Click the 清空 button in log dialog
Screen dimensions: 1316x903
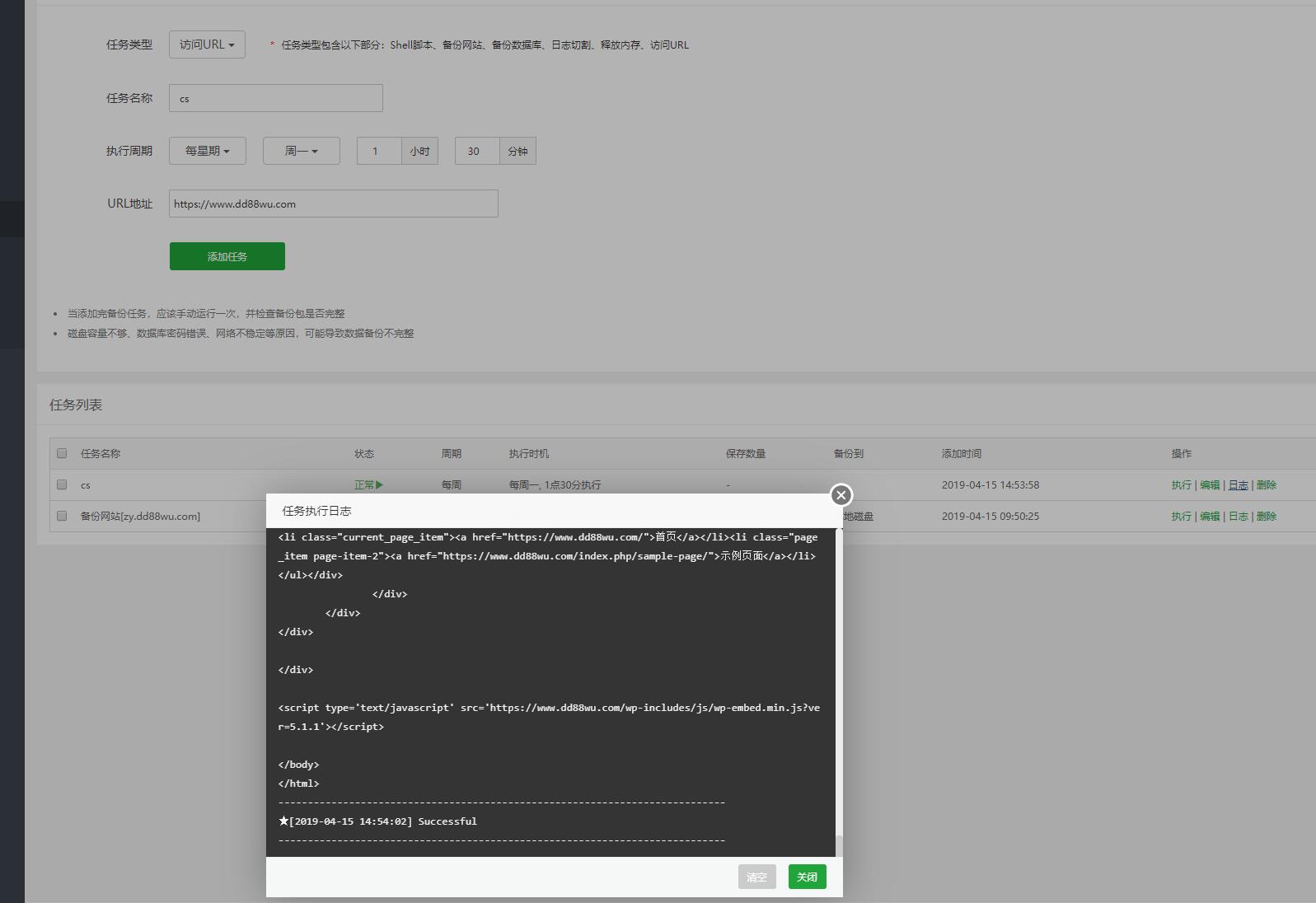coord(756,877)
